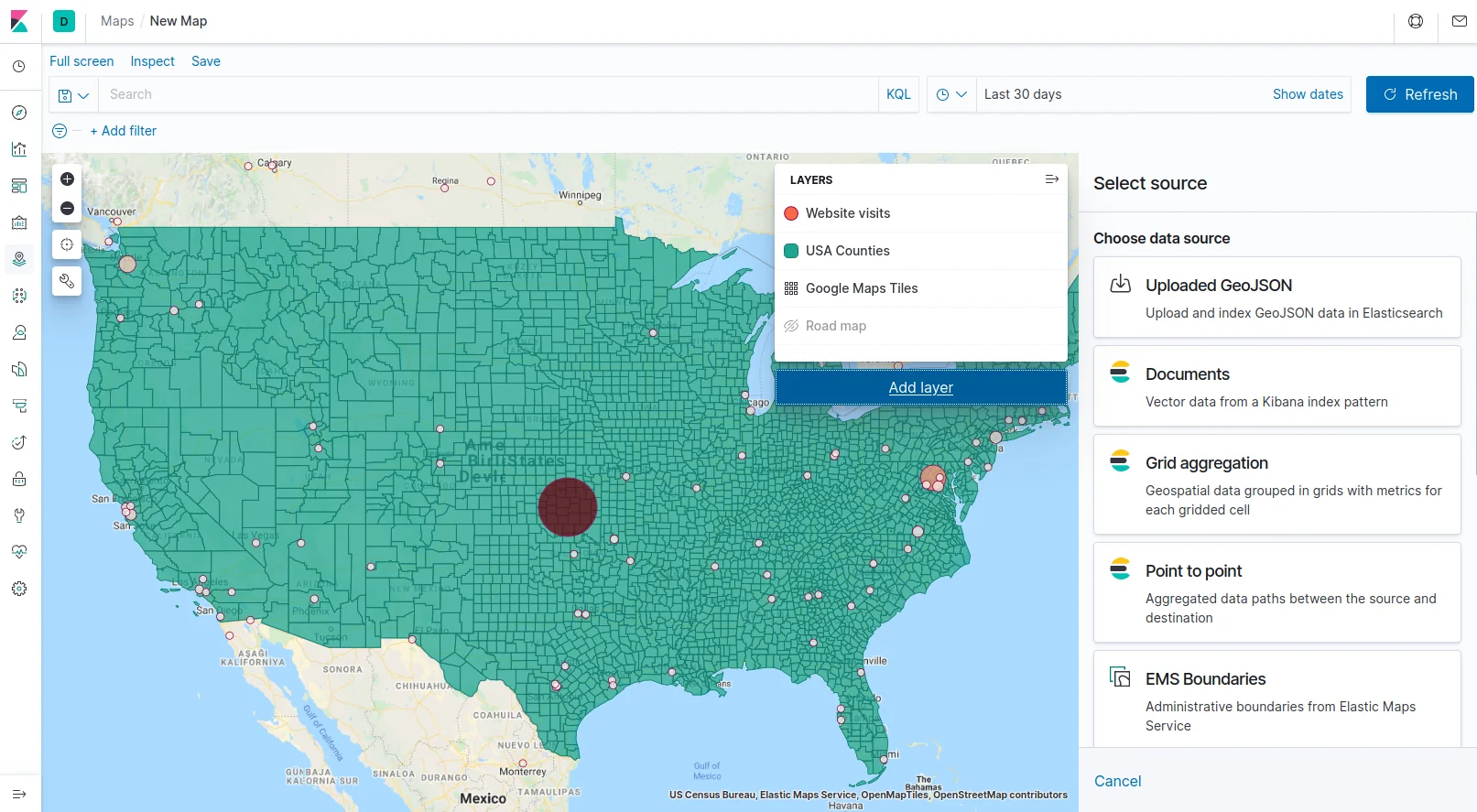The height and width of the screenshot is (812, 1477).
Task: Click the fit to data bounds icon
Action: 67,244
